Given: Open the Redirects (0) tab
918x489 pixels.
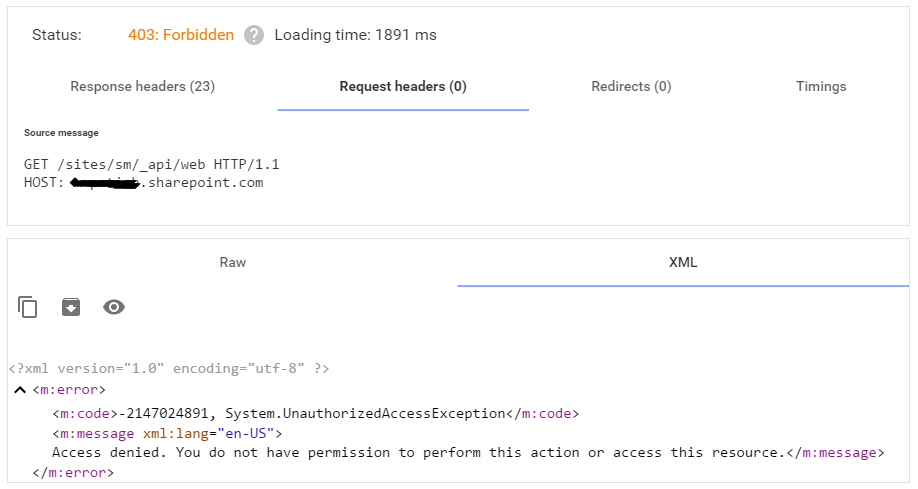Looking at the screenshot, I should pyautogui.click(x=631, y=87).
